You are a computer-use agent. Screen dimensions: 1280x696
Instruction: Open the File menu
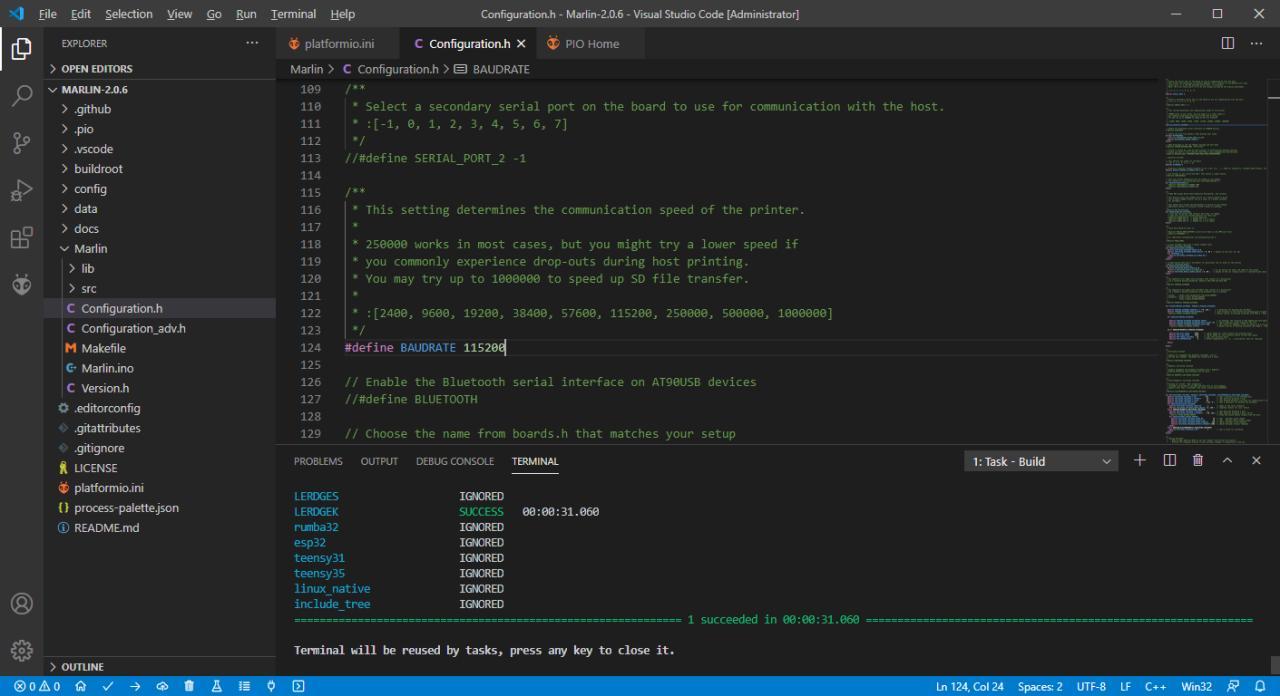[47, 14]
